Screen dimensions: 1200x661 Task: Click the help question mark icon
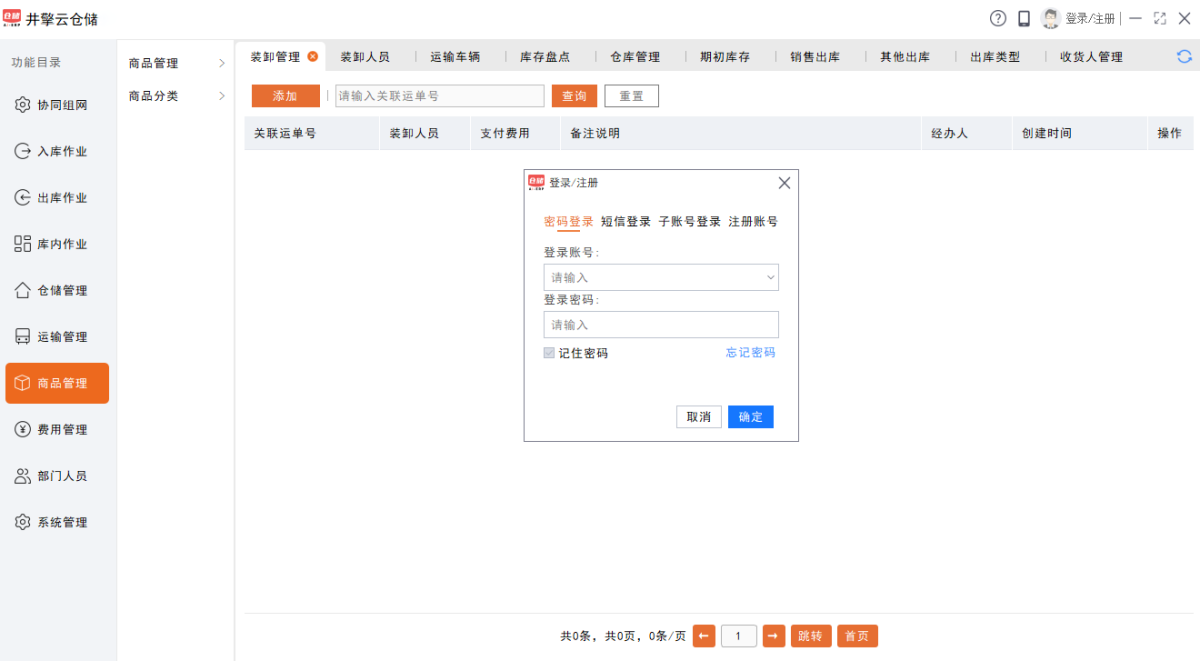tap(998, 18)
